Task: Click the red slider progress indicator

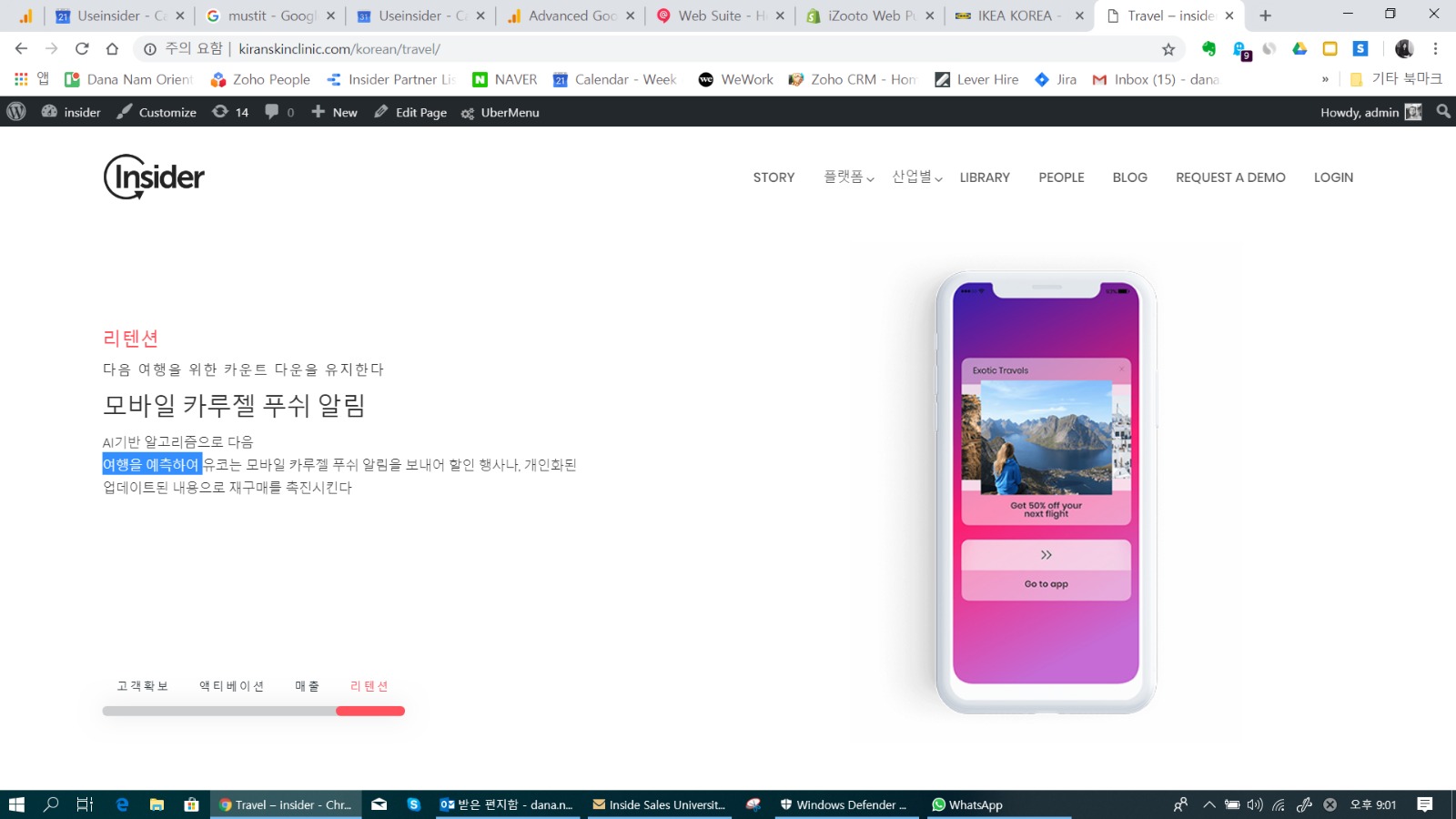Action: pos(370,711)
